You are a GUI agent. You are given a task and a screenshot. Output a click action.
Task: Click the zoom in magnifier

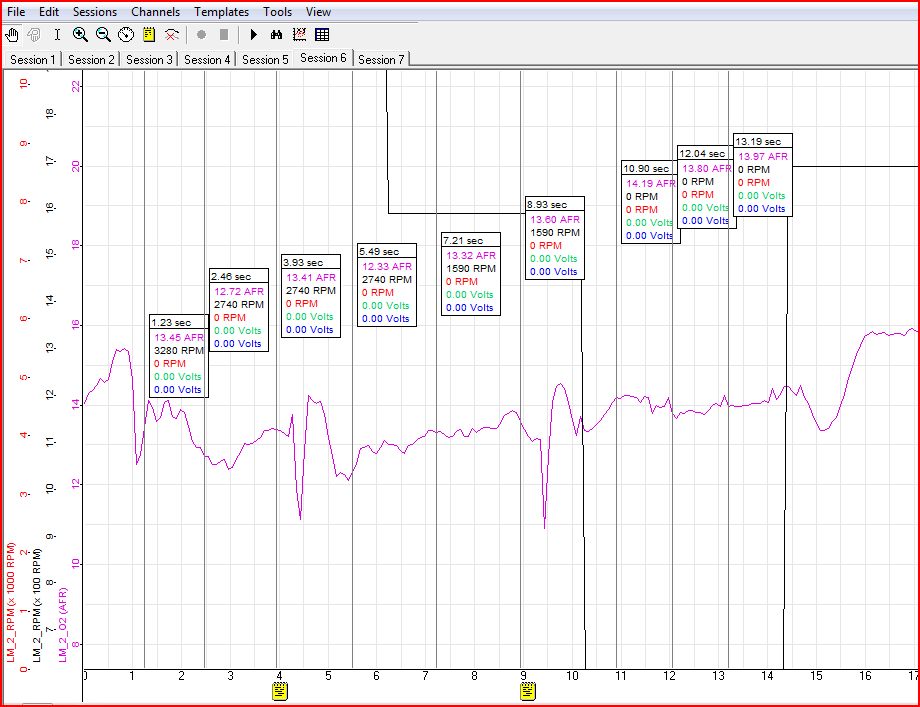(x=80, y=35)
